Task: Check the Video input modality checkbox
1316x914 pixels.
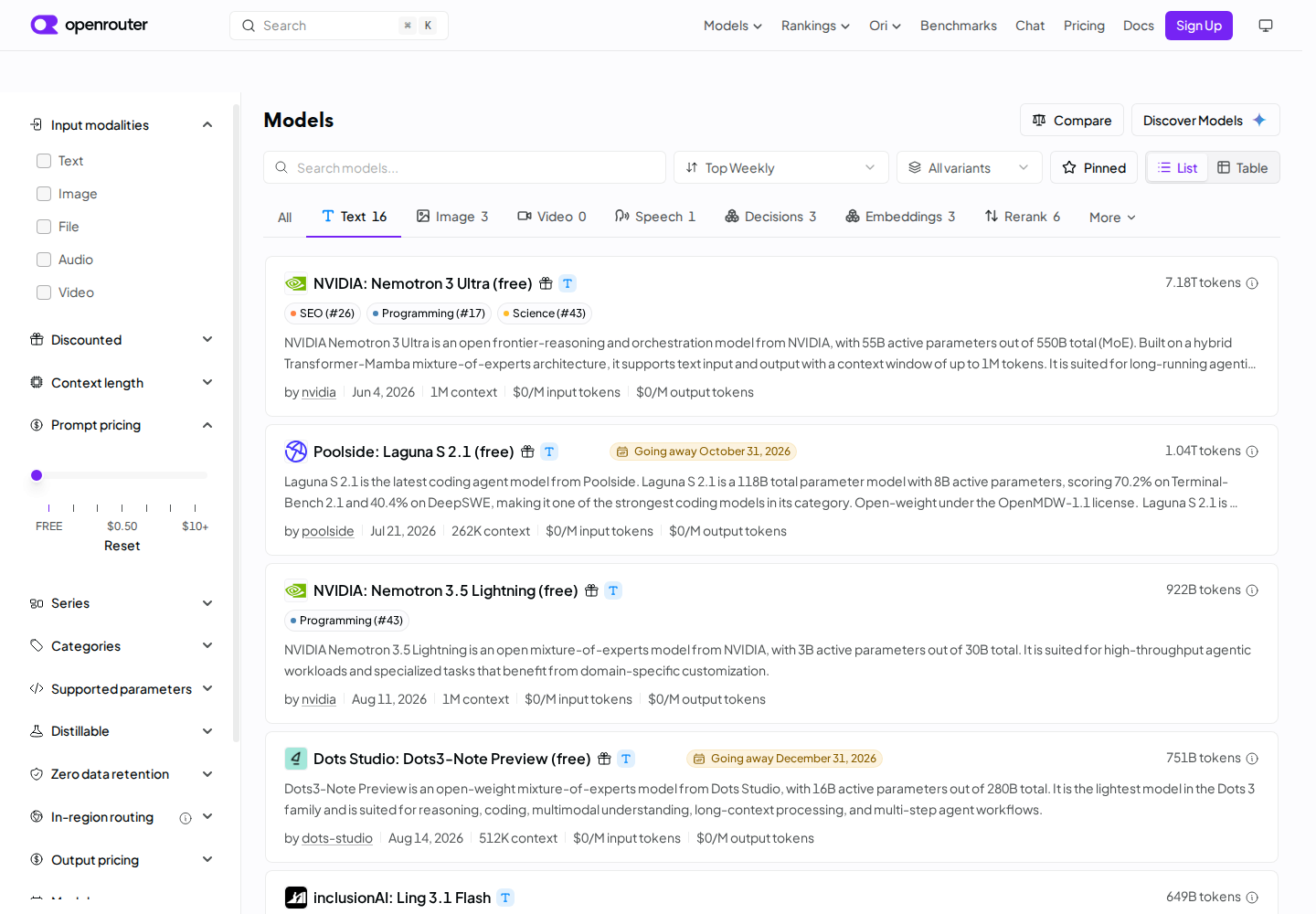Action: tap(44, 292)
